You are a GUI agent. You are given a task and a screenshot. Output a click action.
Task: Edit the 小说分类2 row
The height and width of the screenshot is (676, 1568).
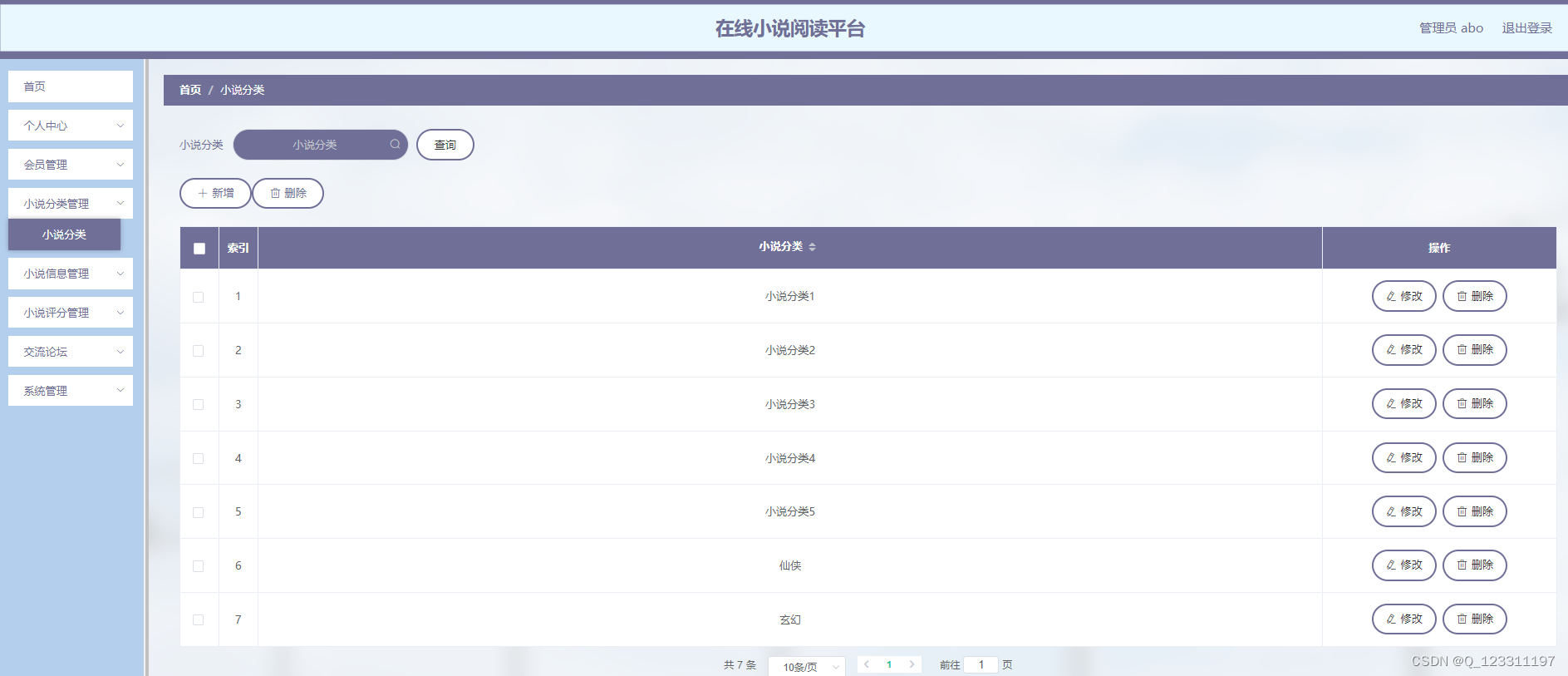[x=1403, y=350]
